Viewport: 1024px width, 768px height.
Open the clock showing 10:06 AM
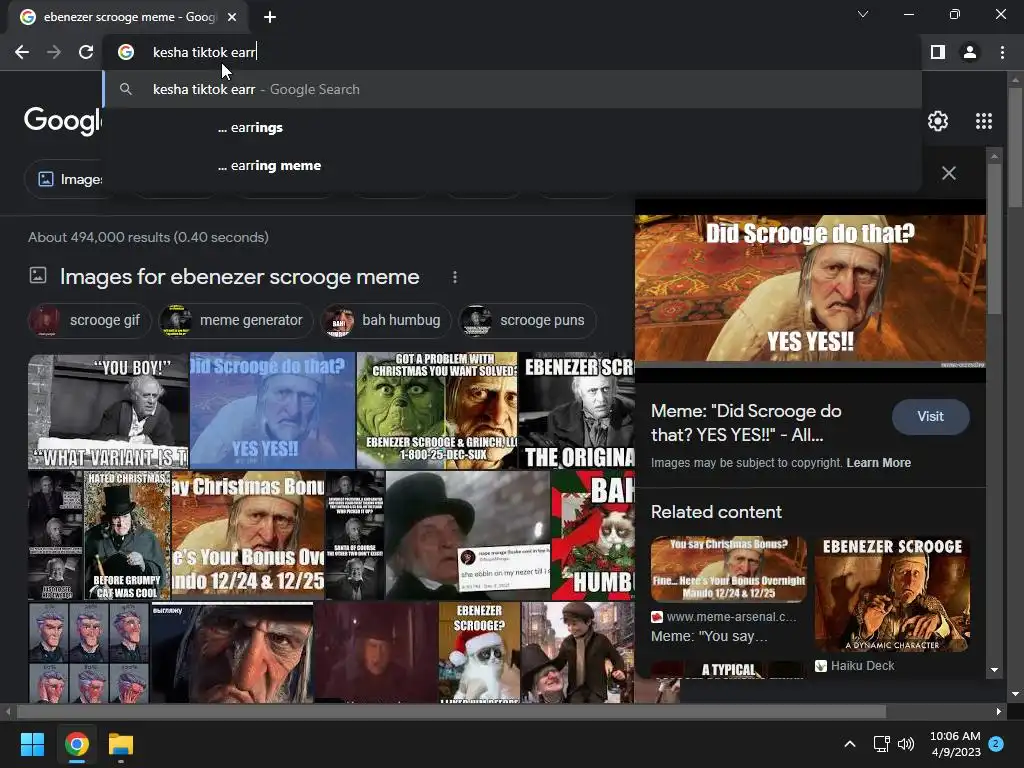(955, 744)
